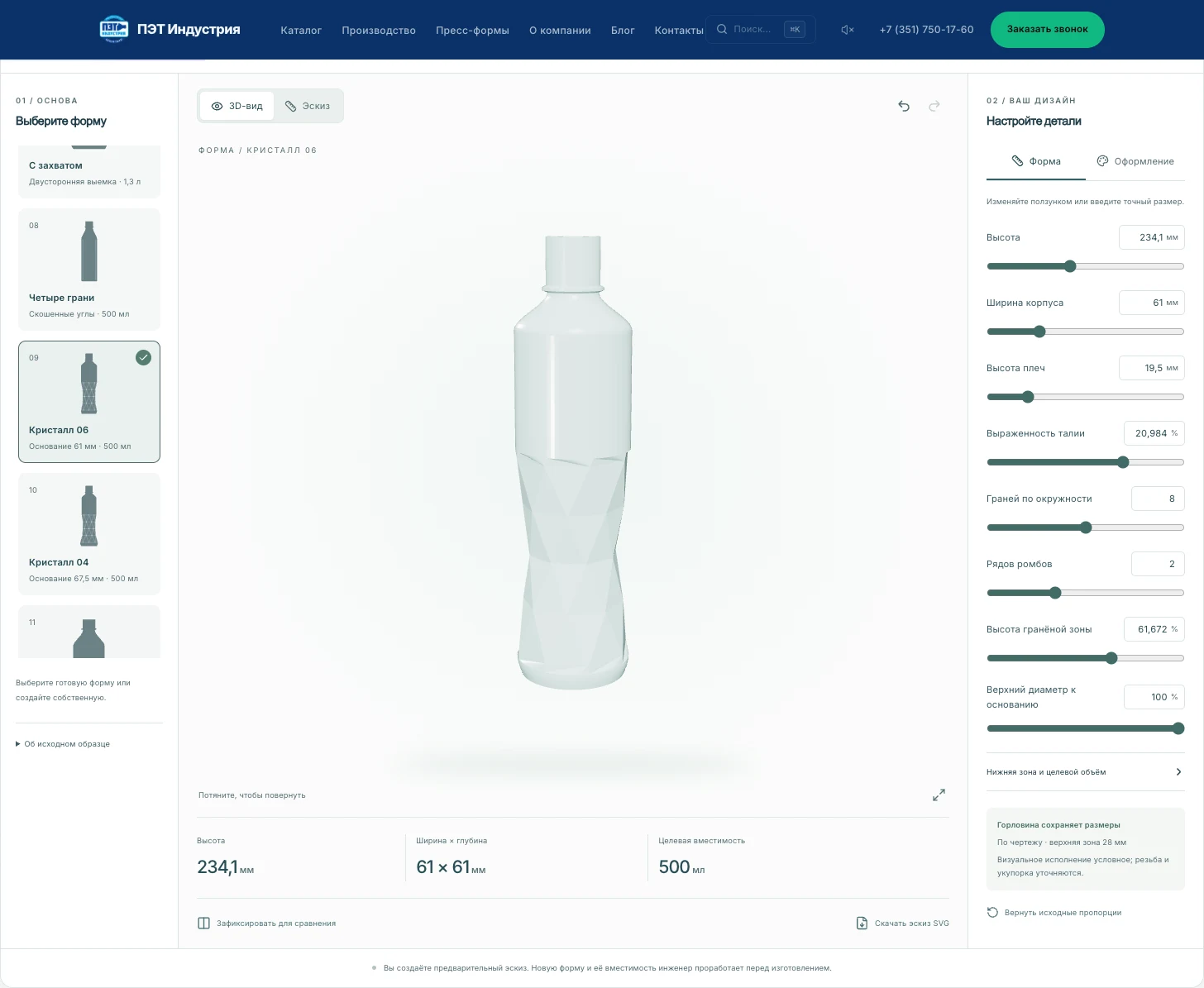The image size is (1204, 988).
Task: Click Скачать эскиз SVG
Action: (902, 923)
